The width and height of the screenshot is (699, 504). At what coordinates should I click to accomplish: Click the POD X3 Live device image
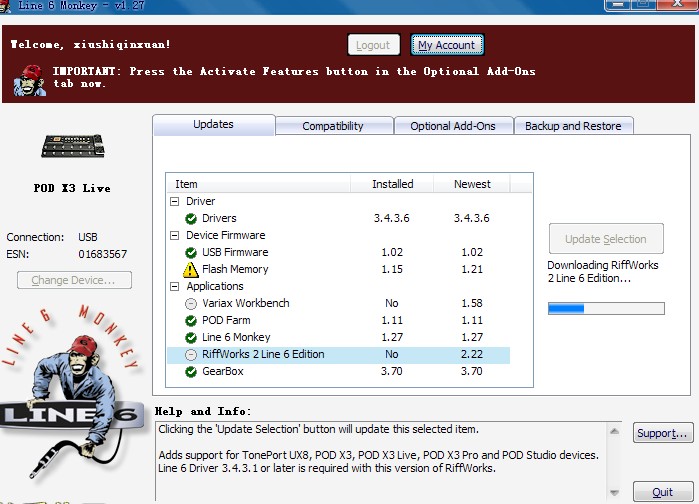73,146
